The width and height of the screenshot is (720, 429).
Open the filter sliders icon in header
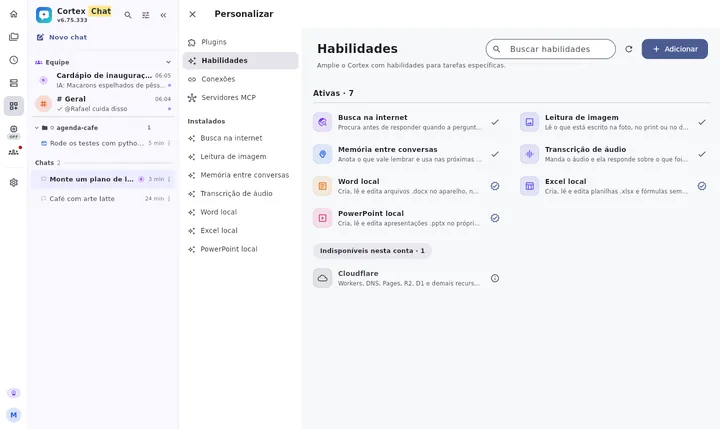tap(146, 15)
